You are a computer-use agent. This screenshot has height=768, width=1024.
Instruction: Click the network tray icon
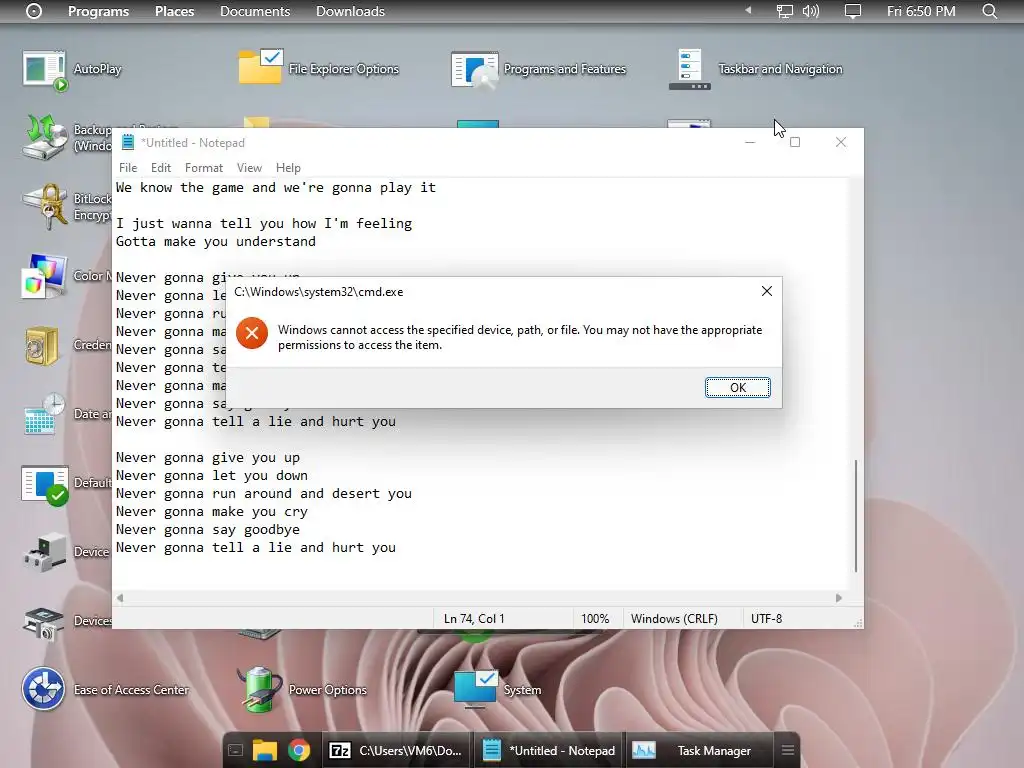(x=784, y=11)
